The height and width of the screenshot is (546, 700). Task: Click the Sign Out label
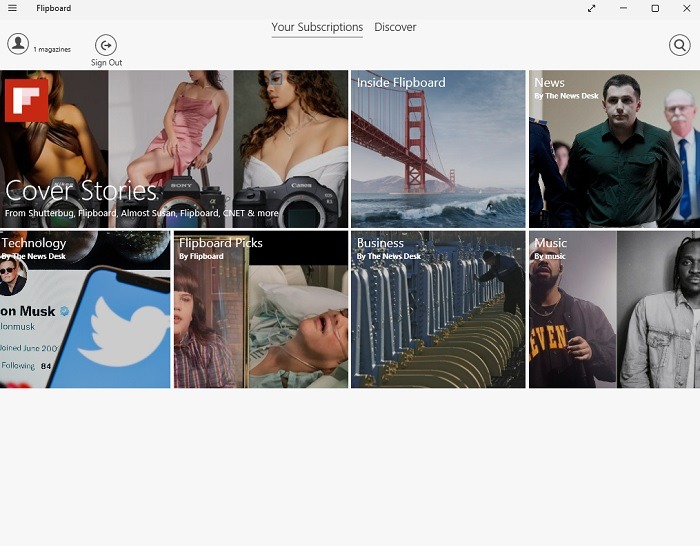(106, 63)
